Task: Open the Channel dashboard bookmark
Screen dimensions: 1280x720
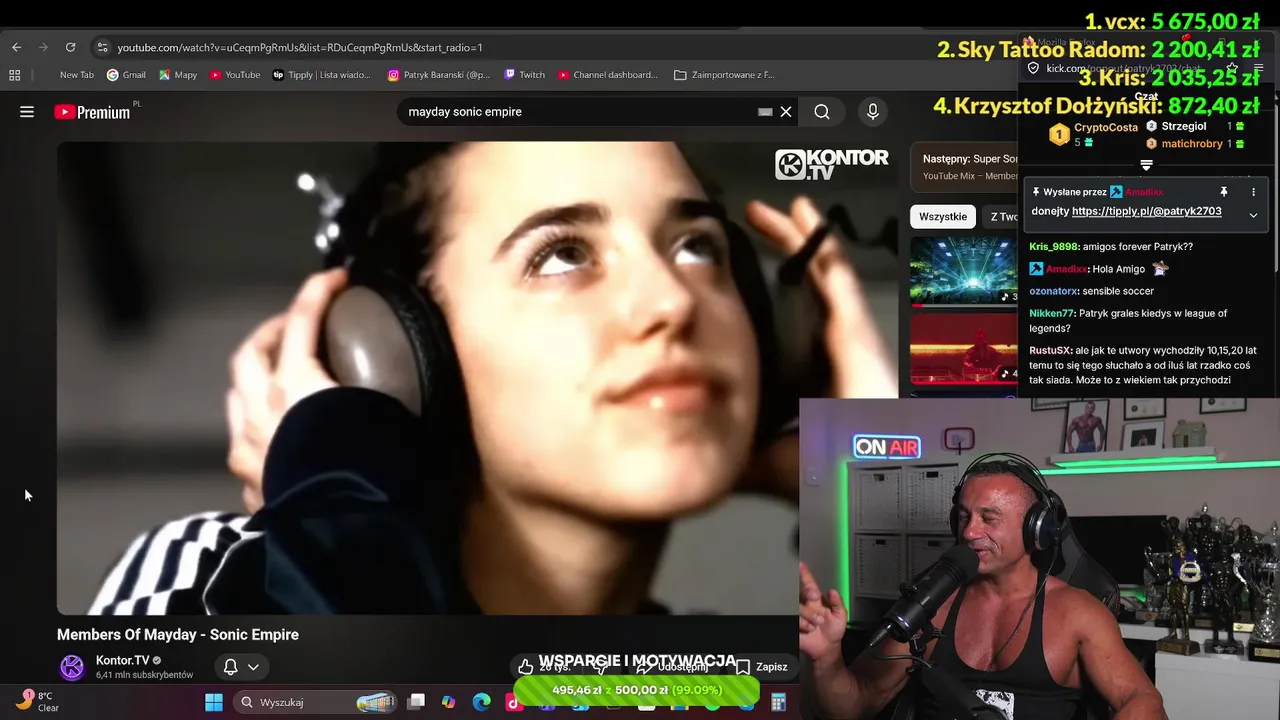Action: point(608,75)
